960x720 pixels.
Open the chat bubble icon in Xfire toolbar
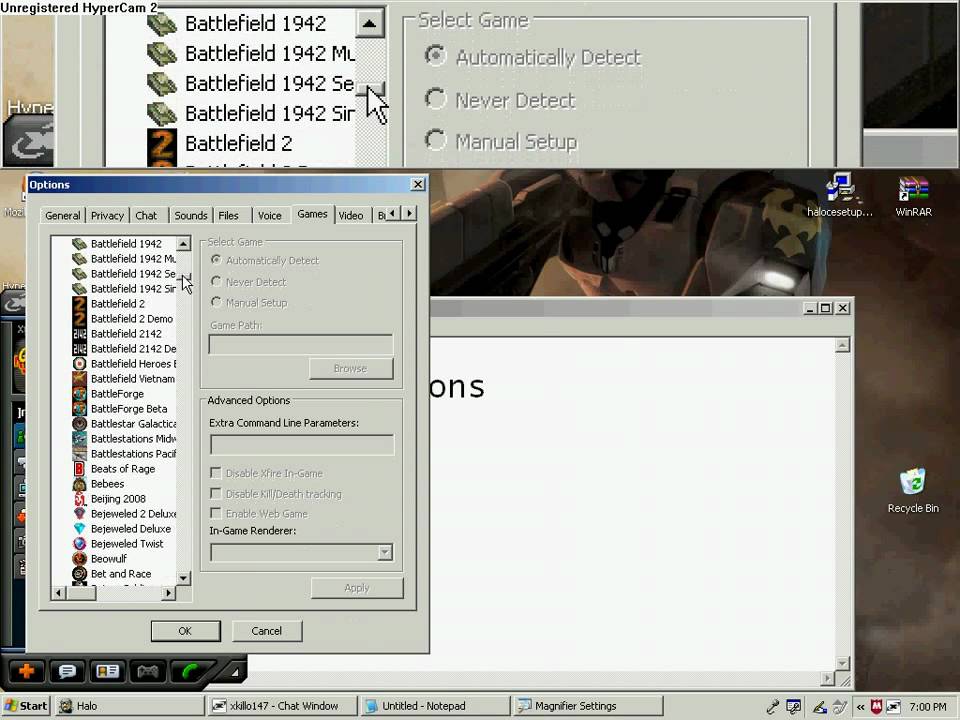click(67, 672)
